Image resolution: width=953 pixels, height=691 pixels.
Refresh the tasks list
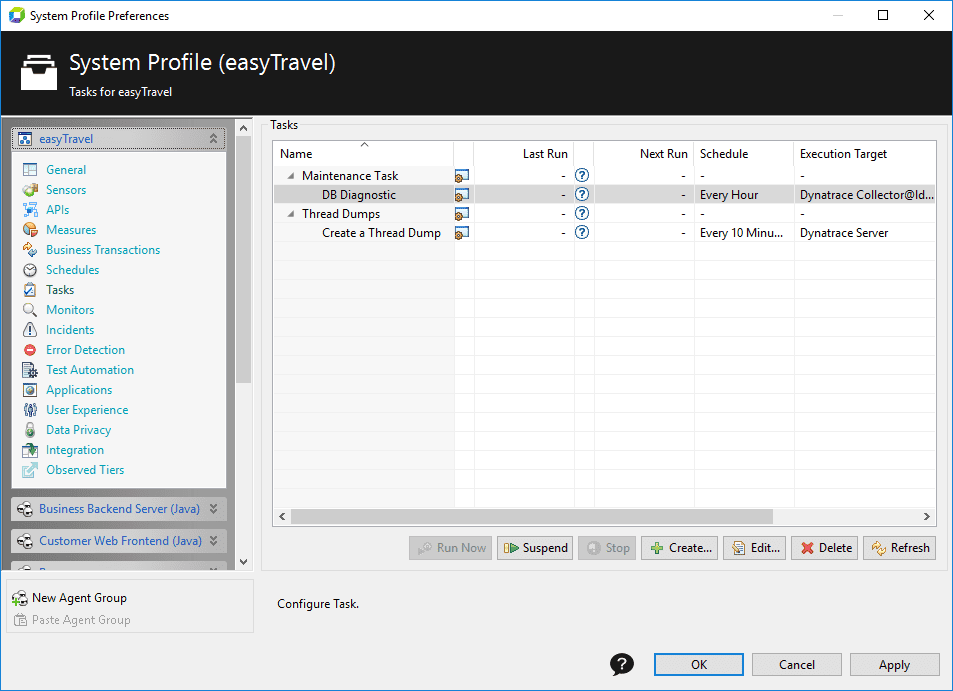click(900, 548)
